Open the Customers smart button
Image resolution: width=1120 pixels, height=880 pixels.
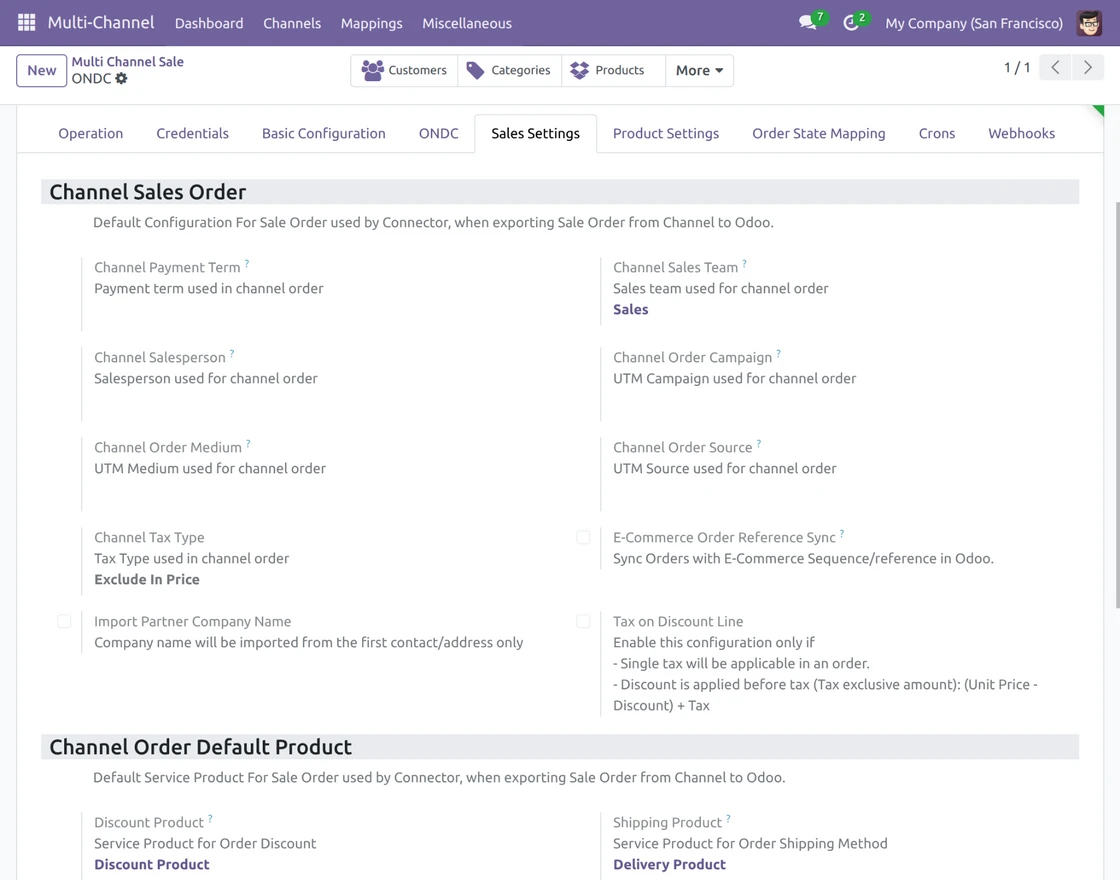(404, 70)
